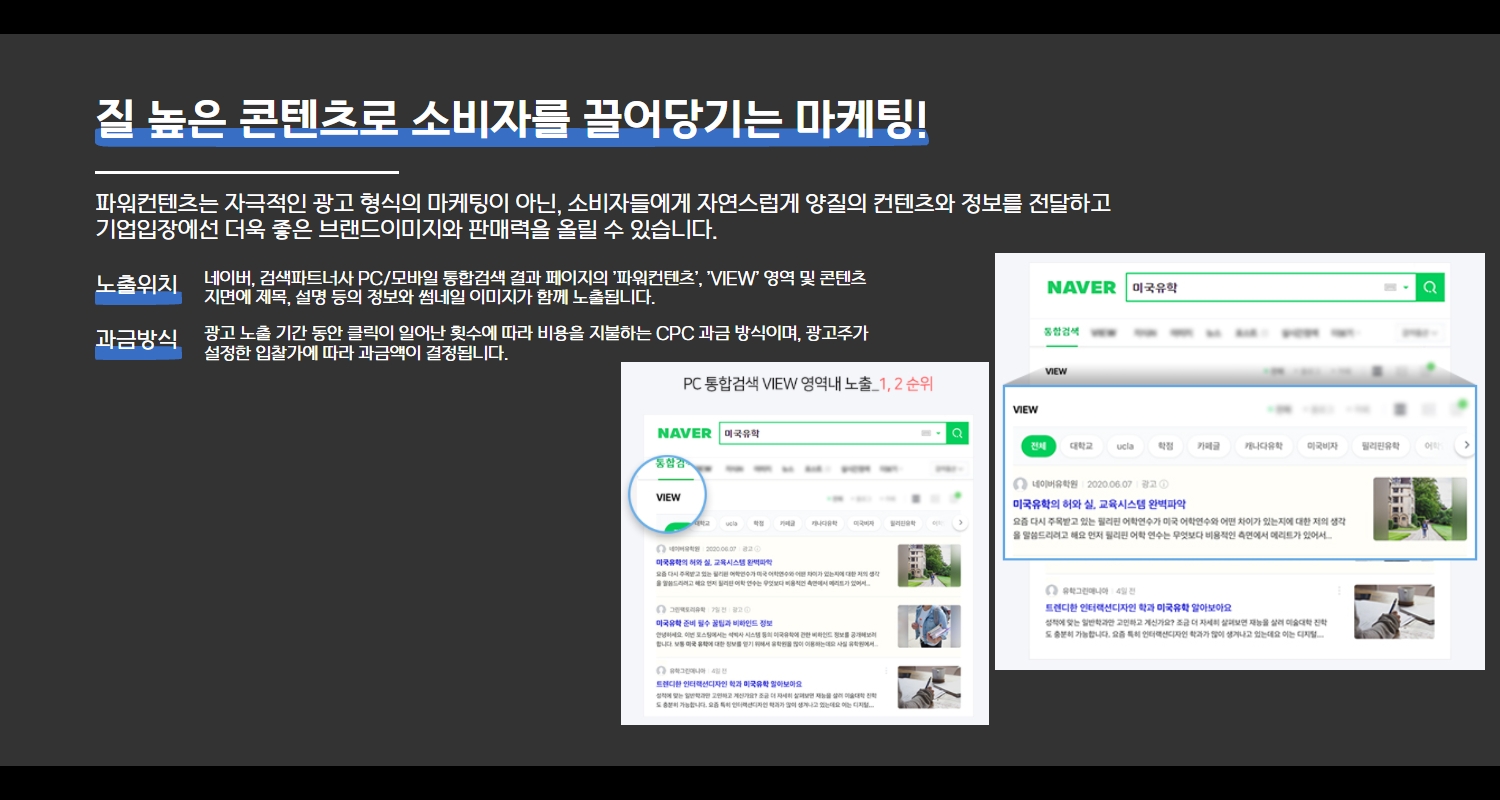The height and width of the screenshot is (800, 1500).
Task: Click the NAVER logo in the enlarged screenshot
Action: coord(1081,288)
